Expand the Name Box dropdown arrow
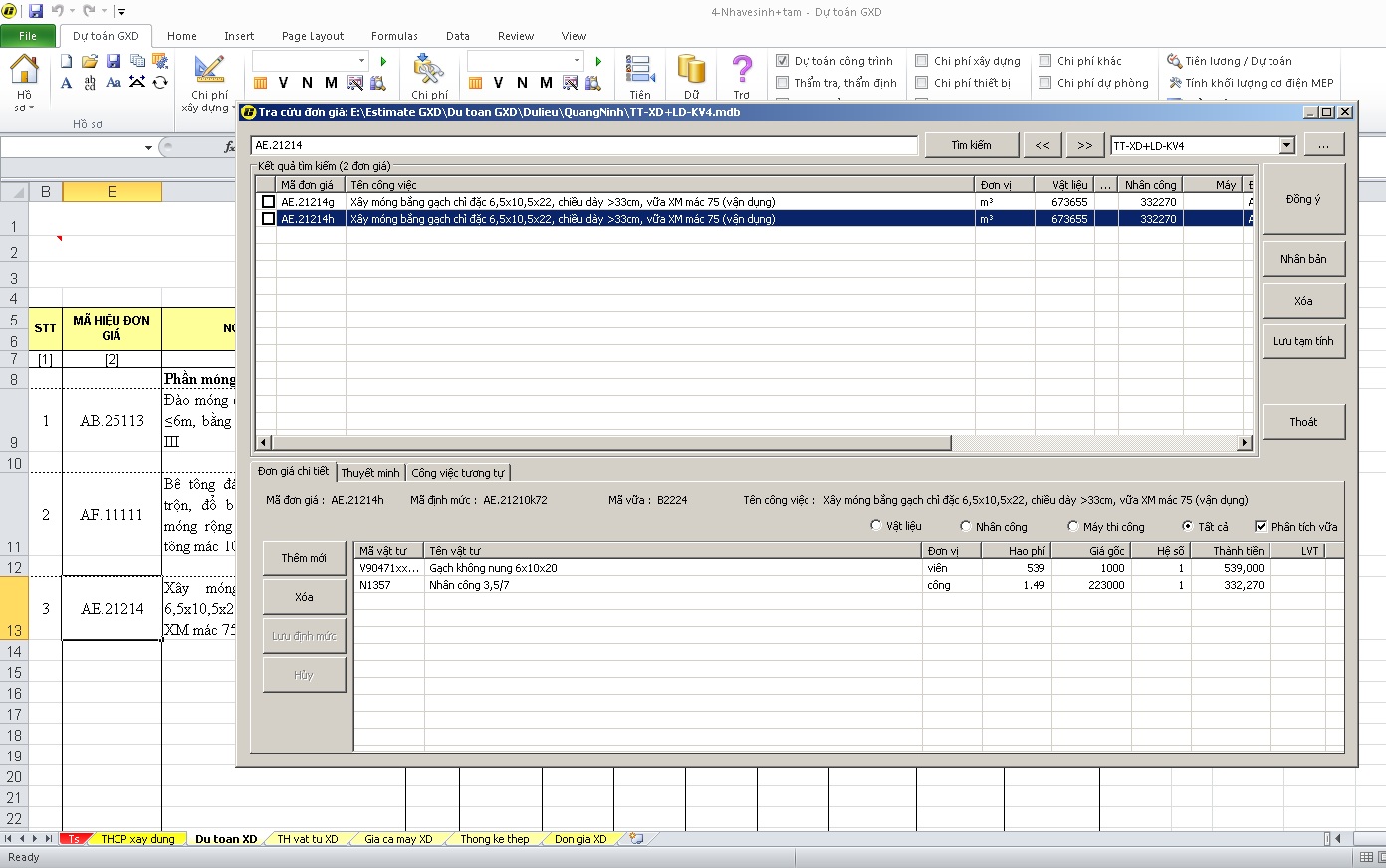 [x=149, y=147]
